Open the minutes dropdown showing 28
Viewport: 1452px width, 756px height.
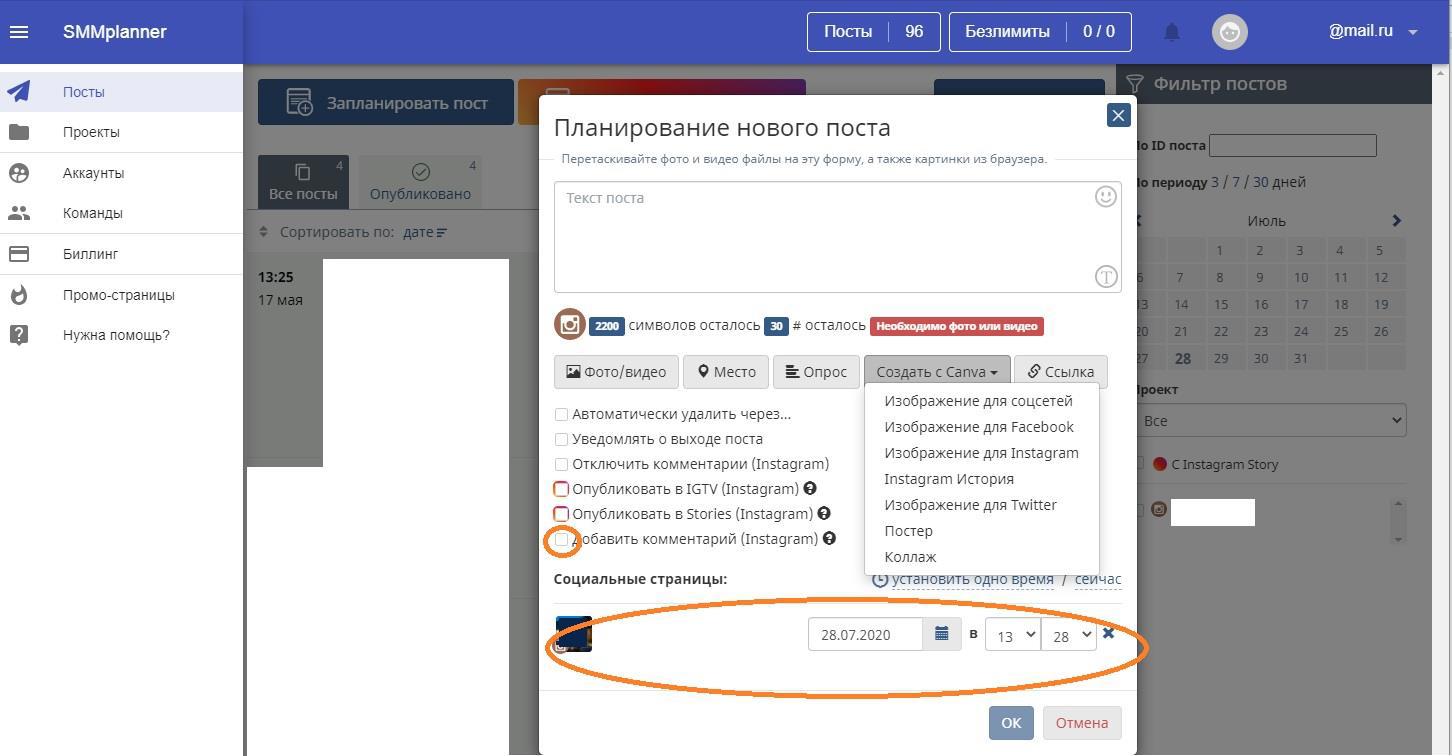click(1068, 635)
